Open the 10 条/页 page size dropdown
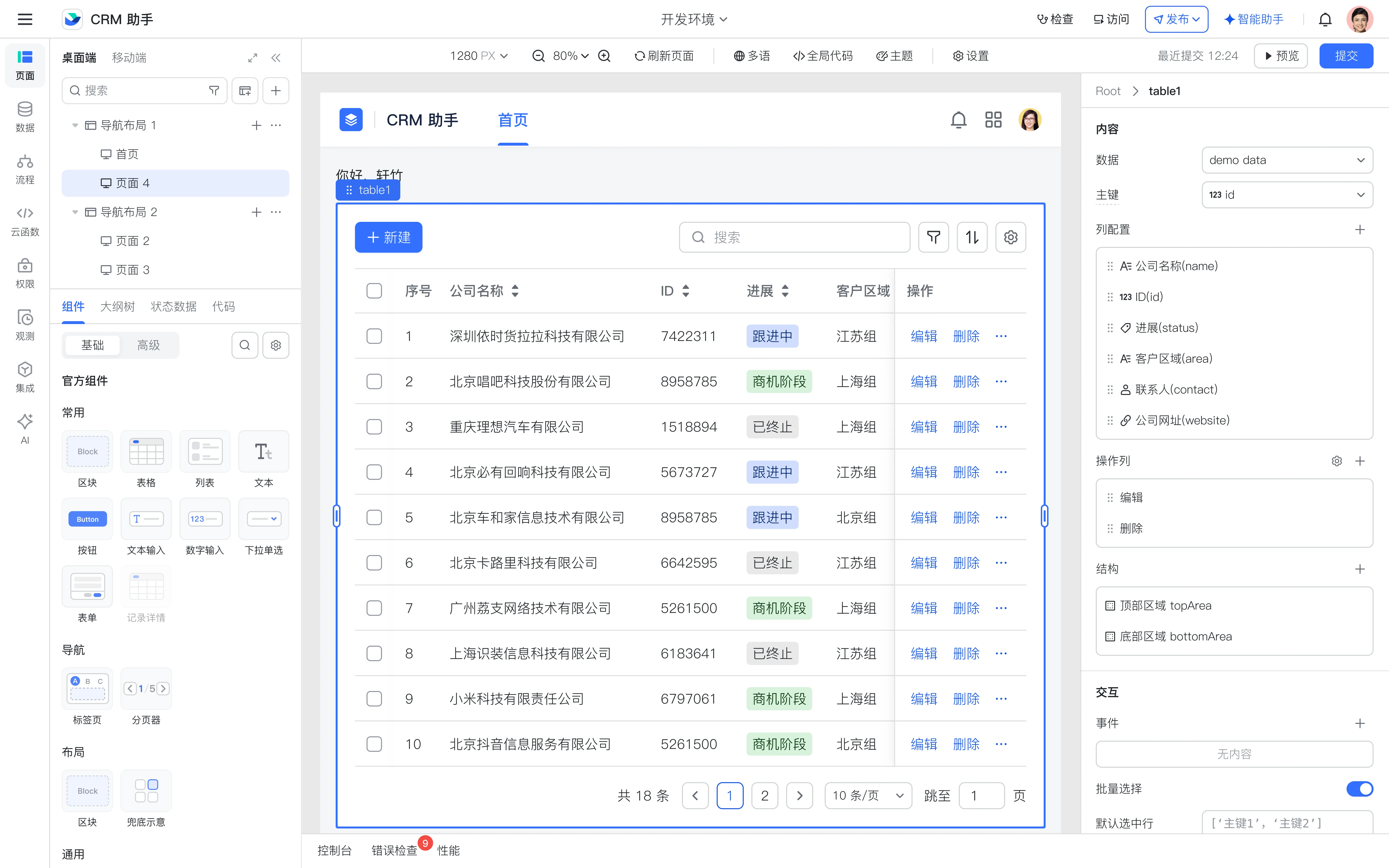The width and height of the screenshot is (1389, 868). pos(868,796)
